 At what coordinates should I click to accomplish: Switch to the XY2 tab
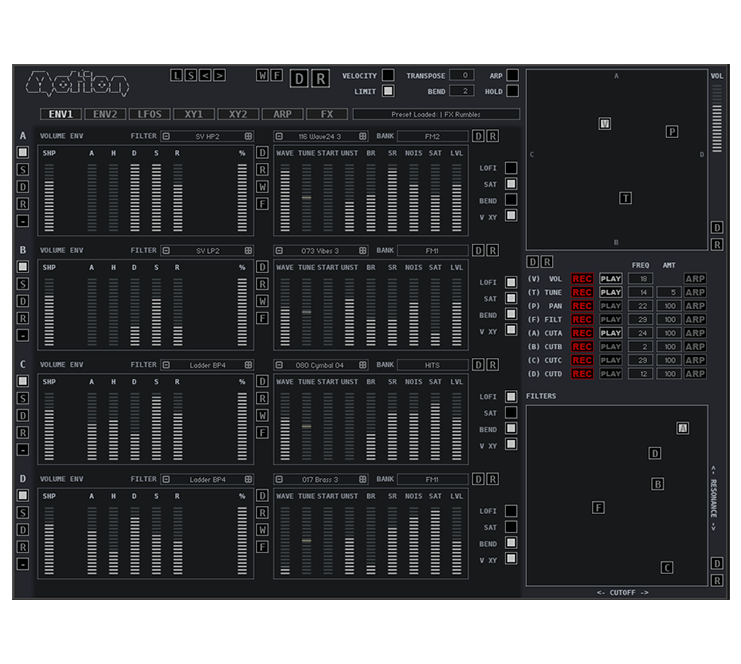click(x=238, y=114)
